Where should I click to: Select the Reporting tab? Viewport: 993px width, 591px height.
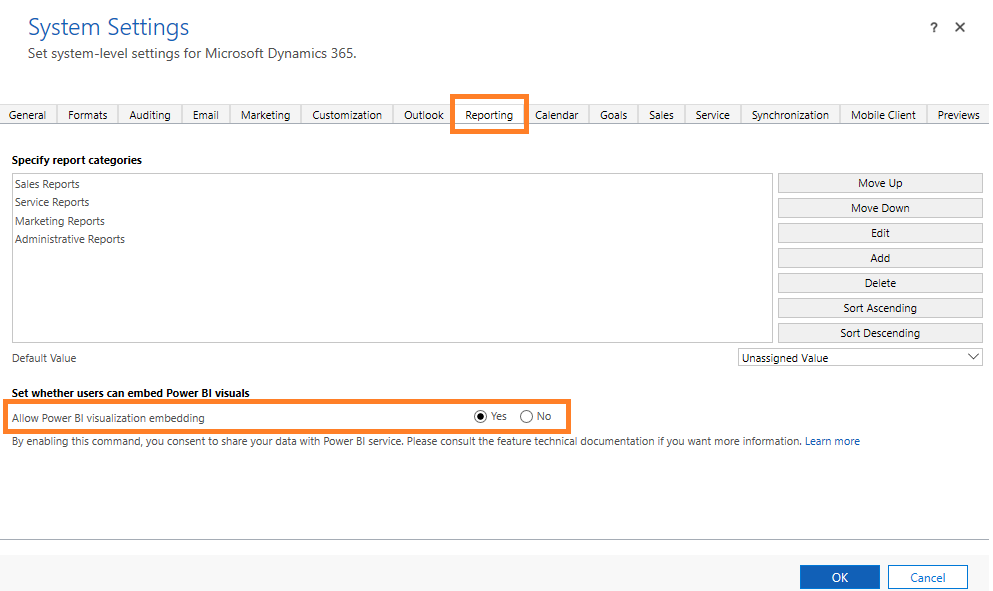click(489, 115)
